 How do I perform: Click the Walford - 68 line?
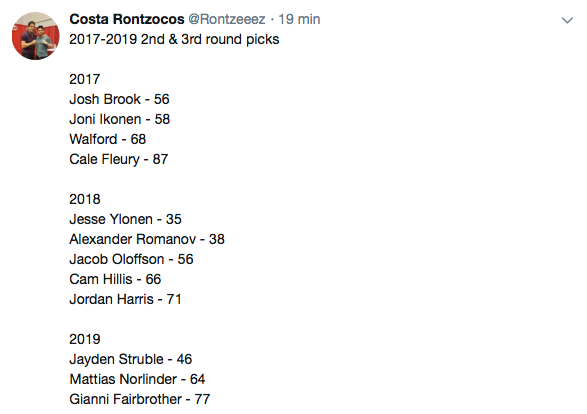(108, 139)
